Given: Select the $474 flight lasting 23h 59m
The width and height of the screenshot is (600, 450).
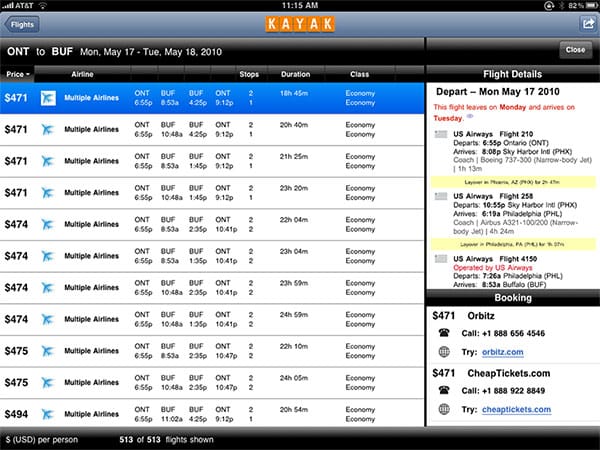Looking at the screenshot, I should (x=212, y=288).
